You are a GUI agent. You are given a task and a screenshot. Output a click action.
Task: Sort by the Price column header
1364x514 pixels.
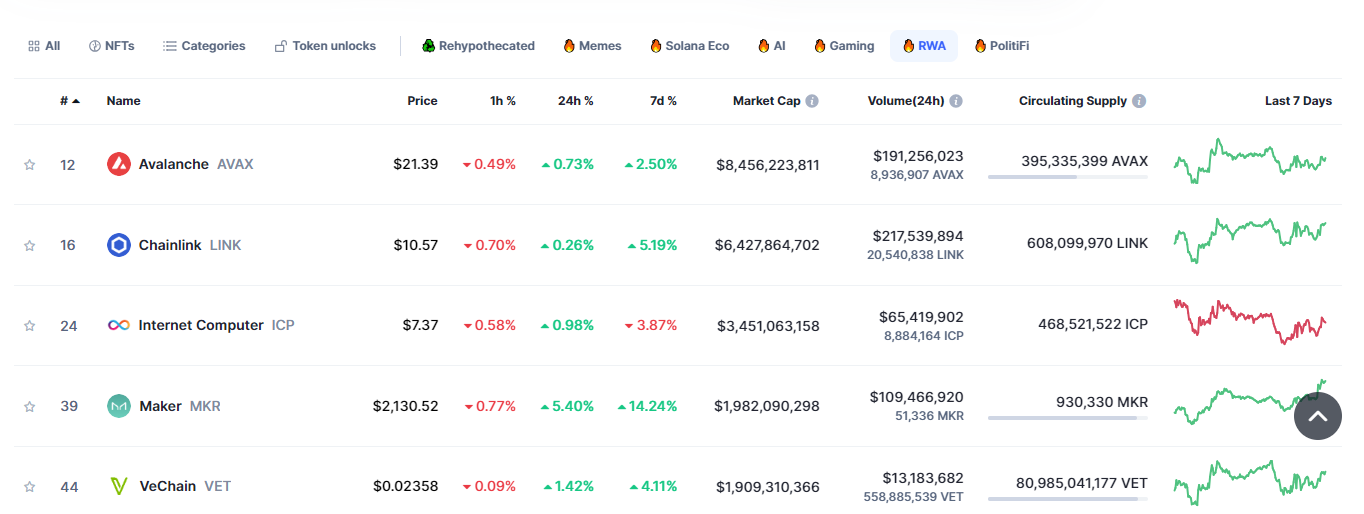click(x=422, y=101)
